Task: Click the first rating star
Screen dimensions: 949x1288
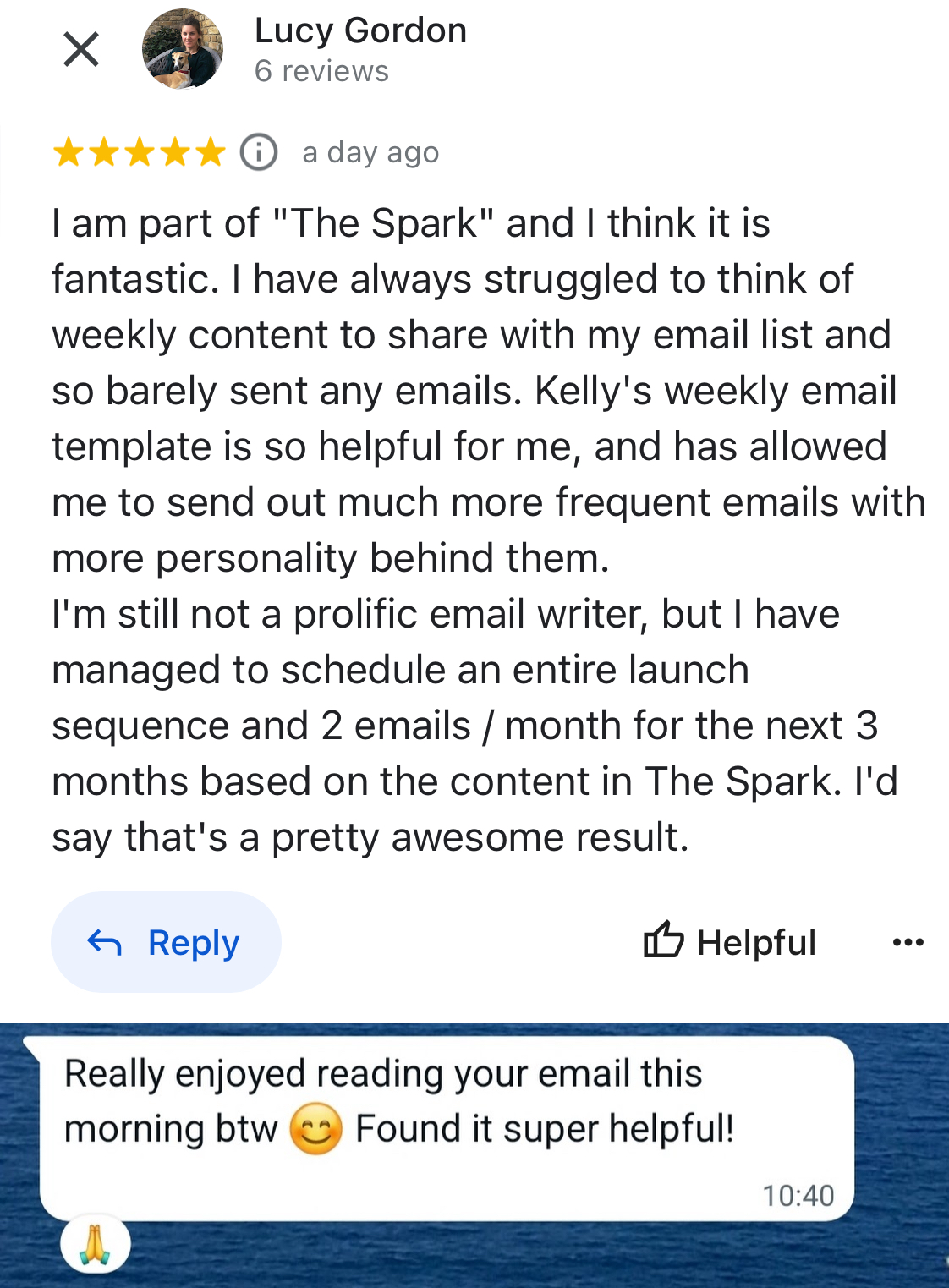Action: [x=68, y=153]
